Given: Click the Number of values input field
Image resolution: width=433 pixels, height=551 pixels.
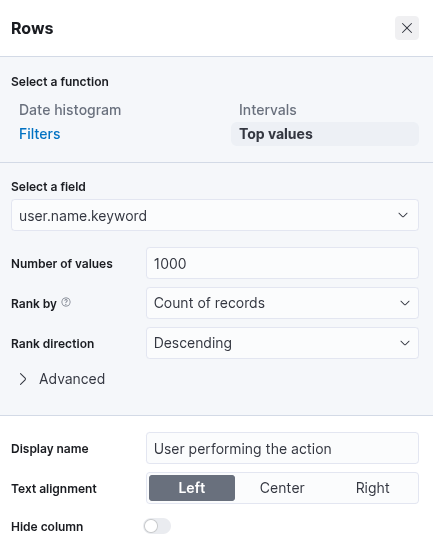Looking at the screenshot, I should click(282, 263).
